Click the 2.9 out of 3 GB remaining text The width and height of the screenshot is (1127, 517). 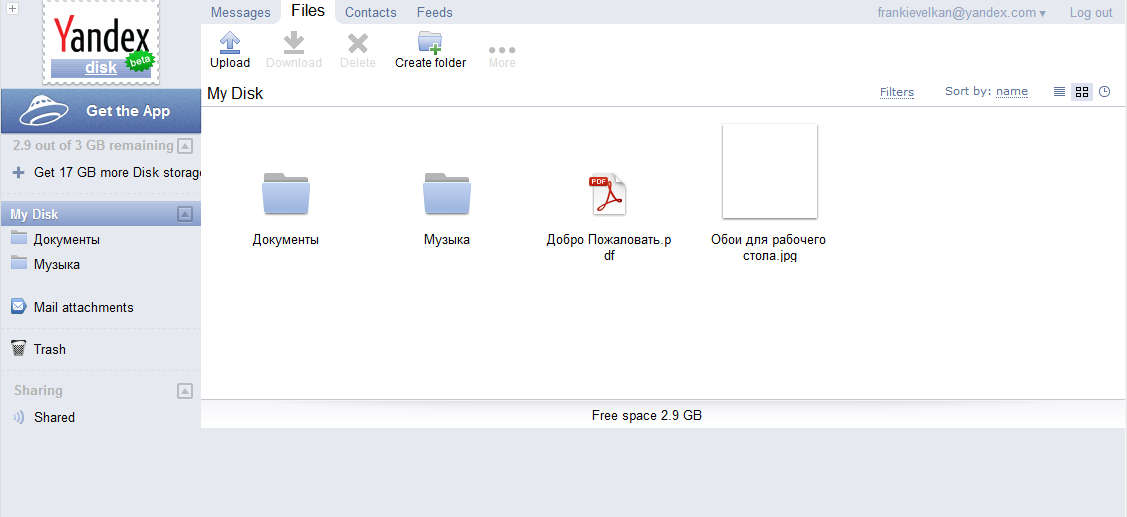click(93, 145)
